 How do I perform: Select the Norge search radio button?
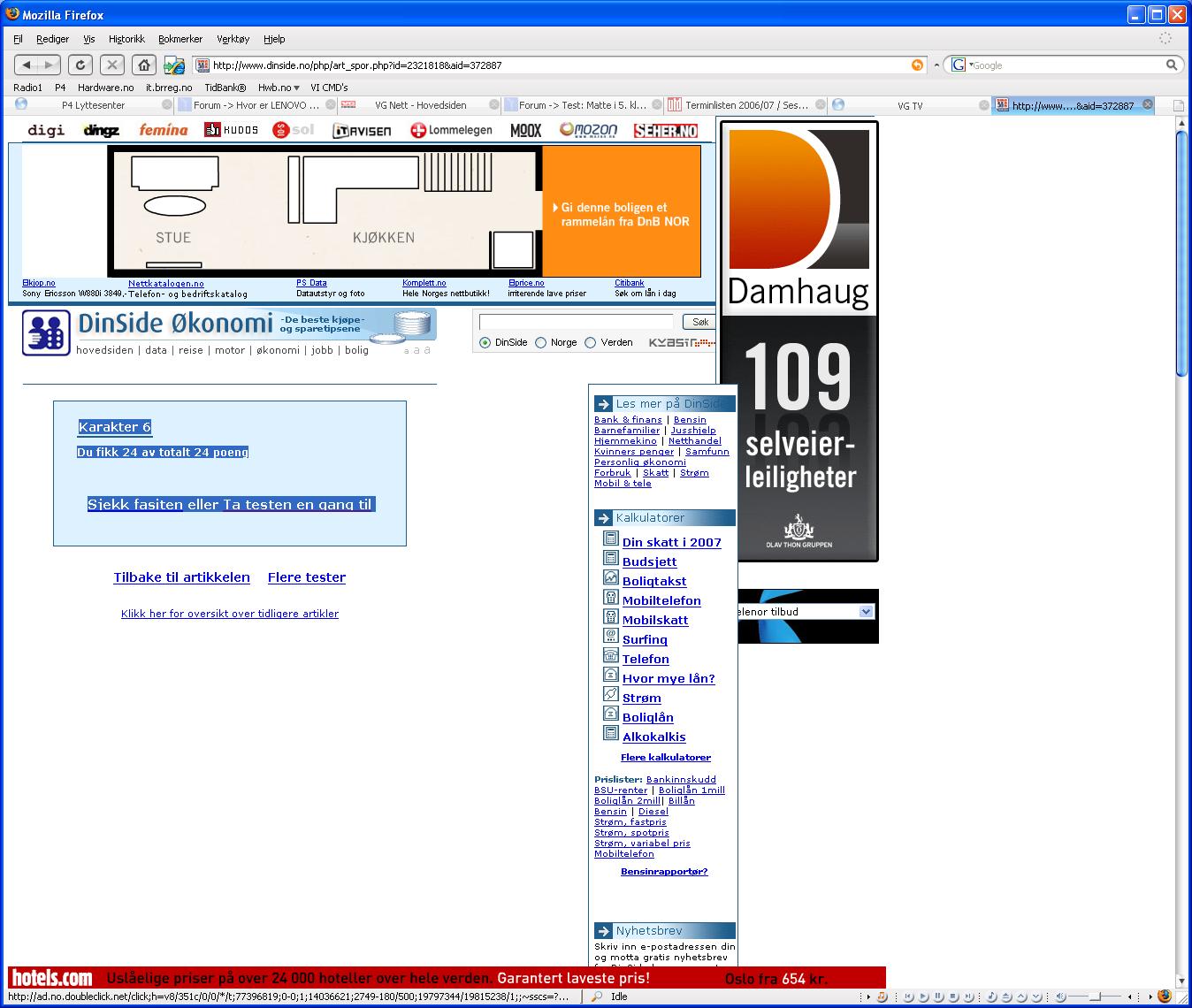point(540,343)
